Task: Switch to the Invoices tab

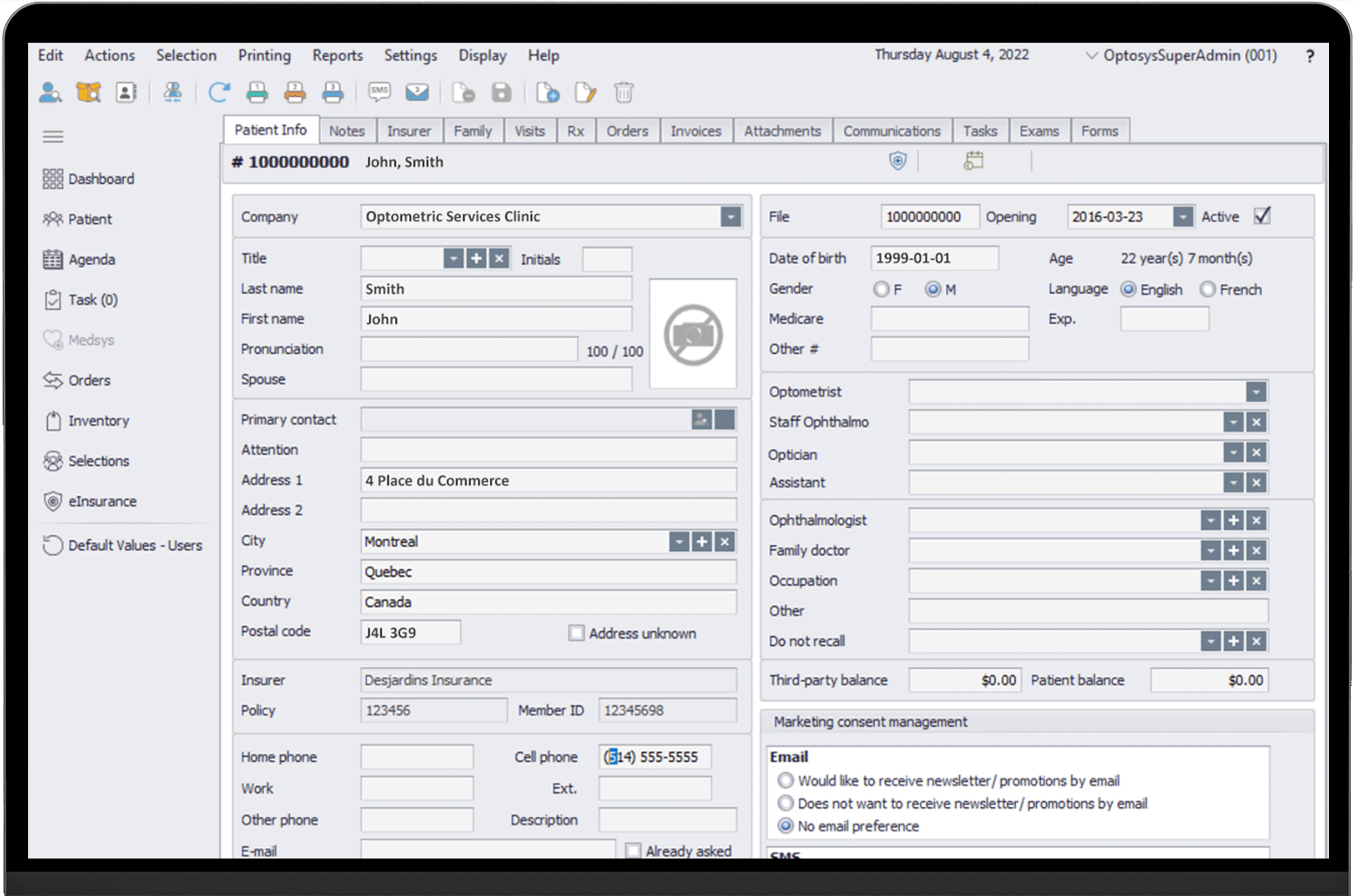Action: pyautogui.click(x=696, y=131)
